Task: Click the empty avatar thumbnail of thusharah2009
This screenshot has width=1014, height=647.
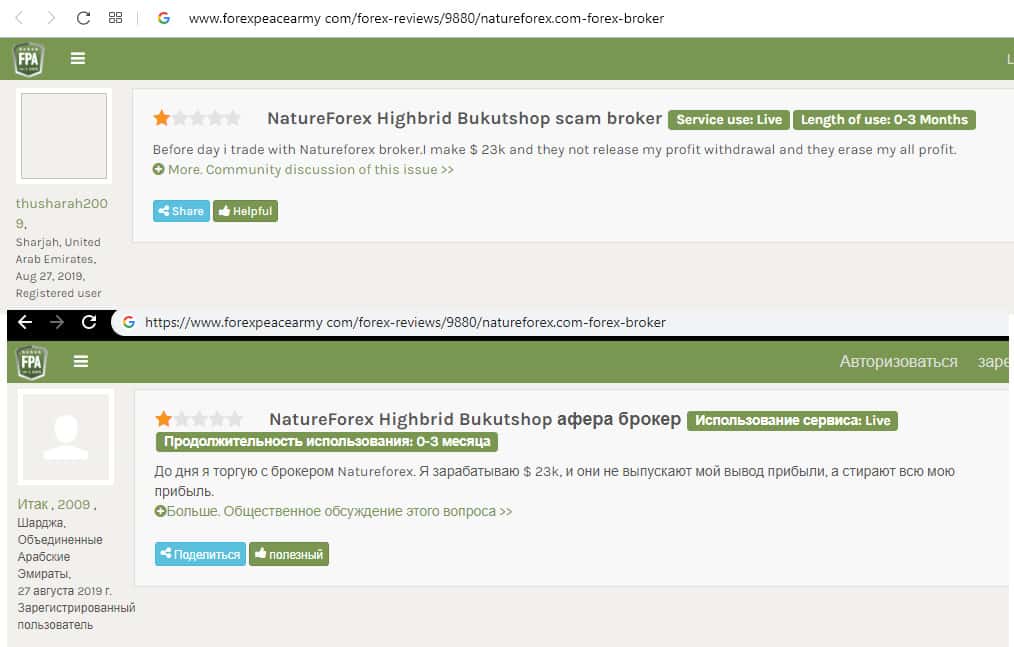Action: click(63, 137)
